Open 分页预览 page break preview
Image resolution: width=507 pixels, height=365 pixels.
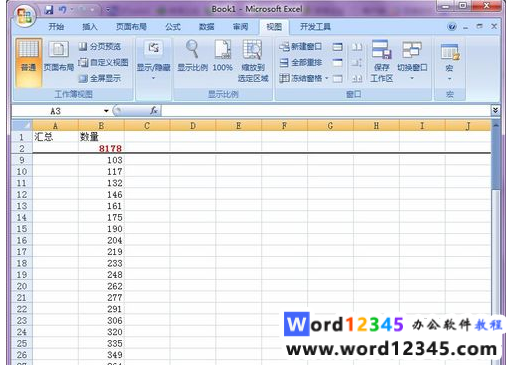[x=100, y=47]
